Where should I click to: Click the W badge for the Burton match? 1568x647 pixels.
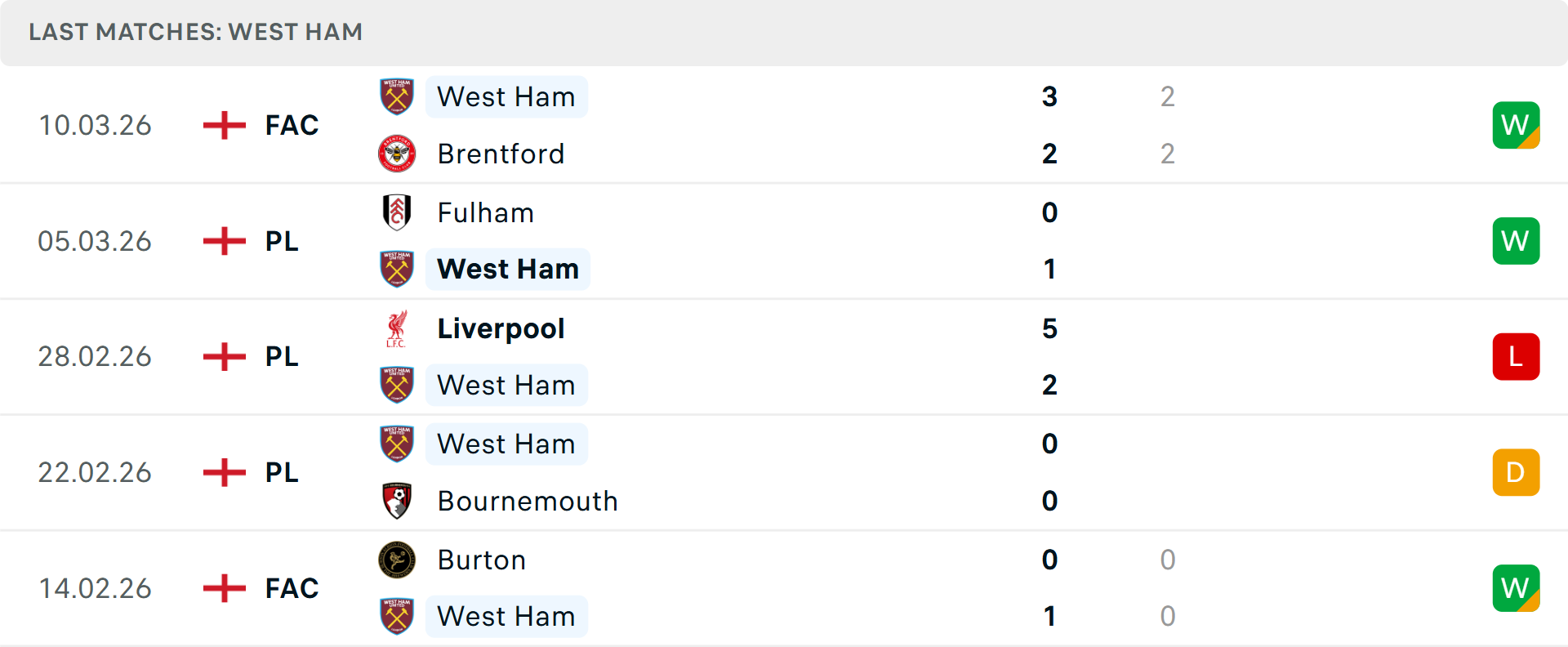click(x=1516, y=588)
